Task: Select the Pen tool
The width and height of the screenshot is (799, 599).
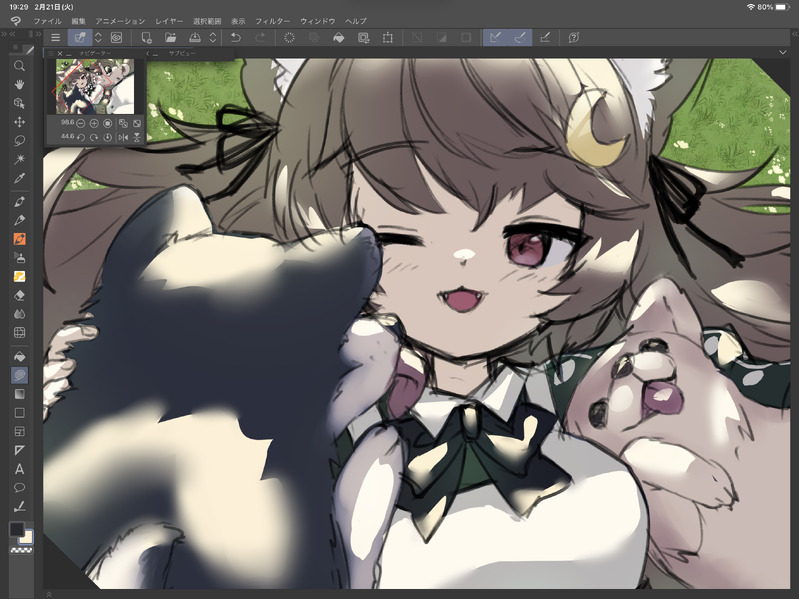Action: [19, 201]
